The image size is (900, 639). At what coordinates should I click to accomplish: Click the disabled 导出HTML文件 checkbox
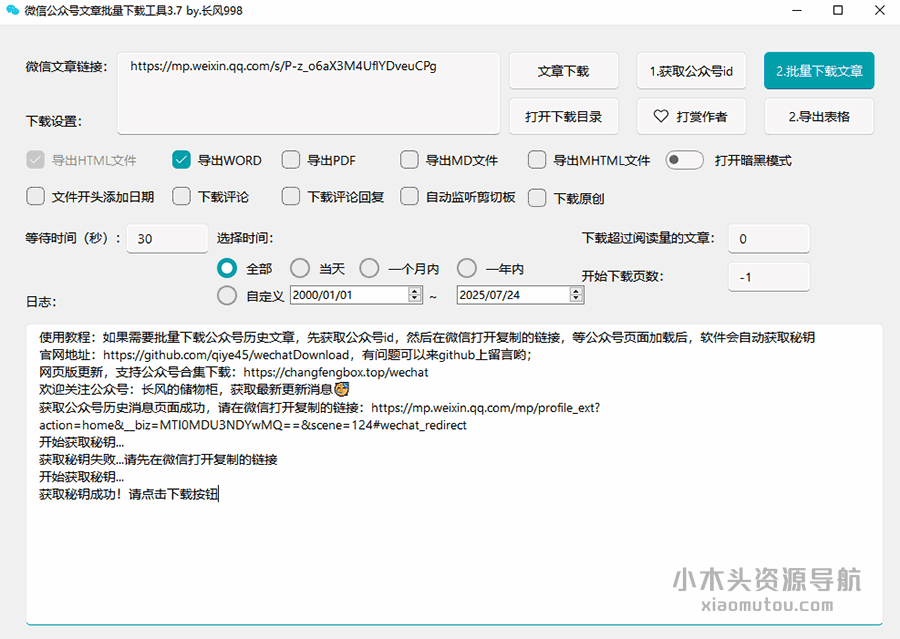point(35,160)
